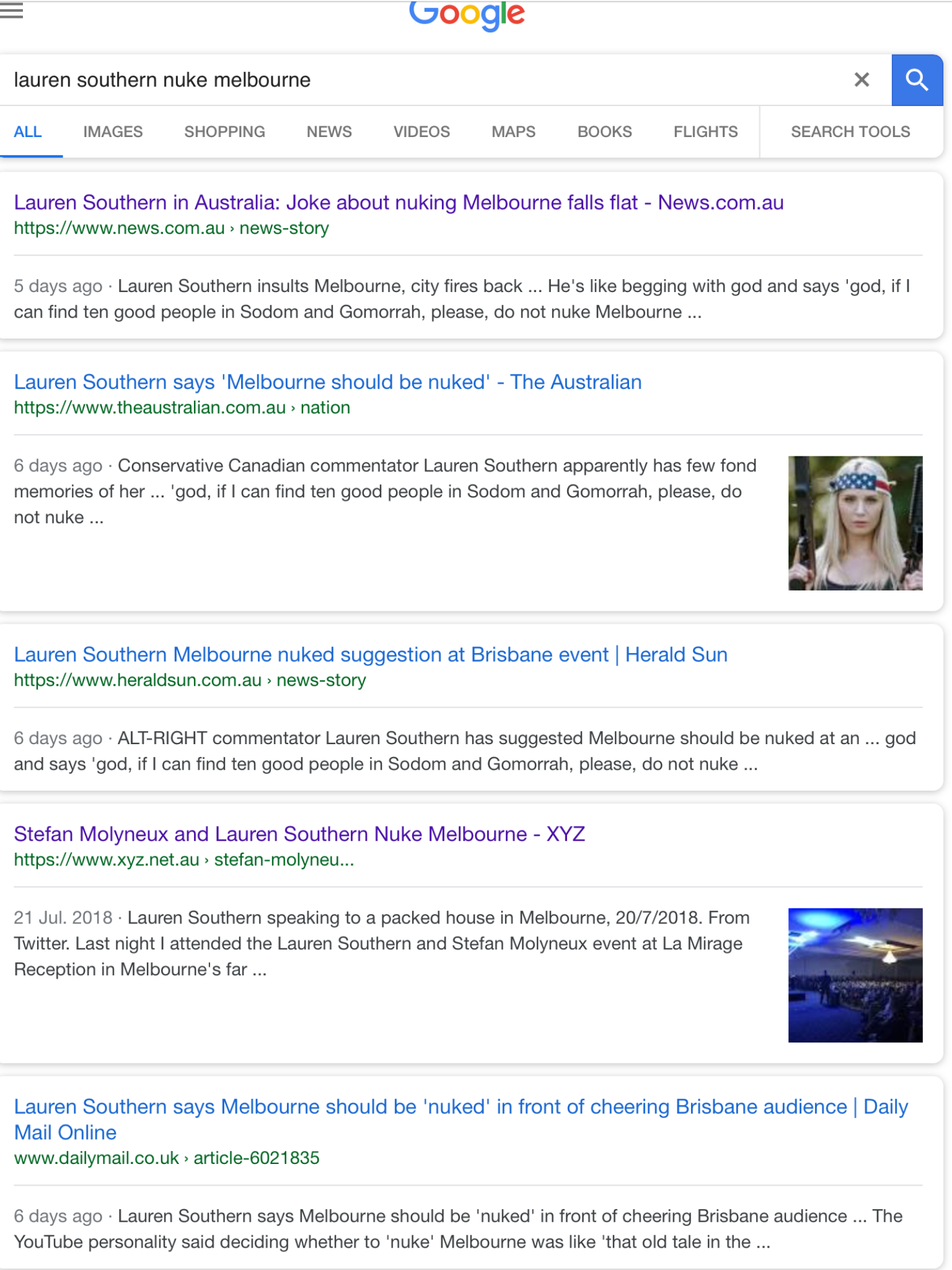Image resolution: width=952 pixels, height=1270 pixels.
Task: Open thumbnail of woman with flag bandana
Action: point(855,523)
